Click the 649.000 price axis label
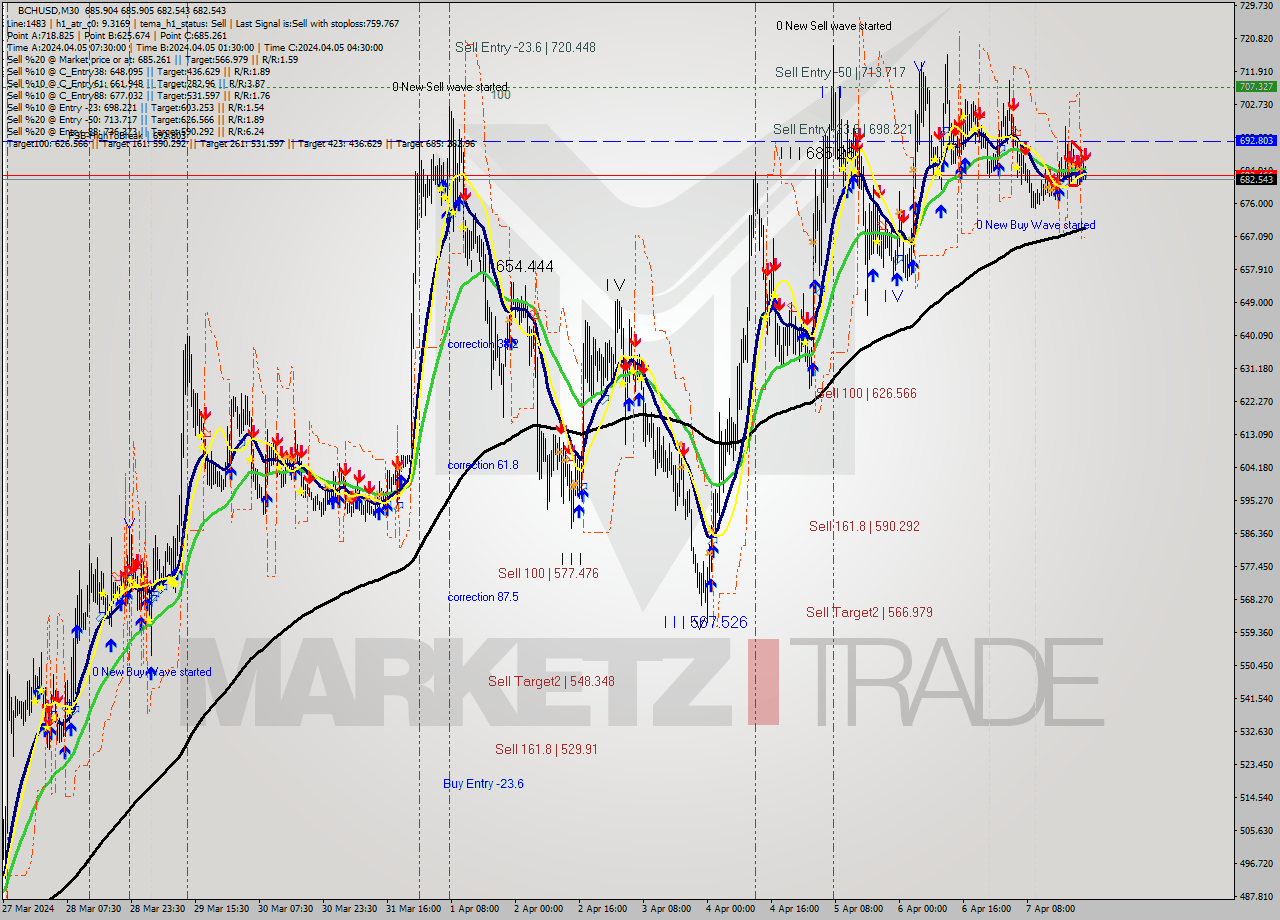Screen dimensions: 1280x920 (1256, 302)
